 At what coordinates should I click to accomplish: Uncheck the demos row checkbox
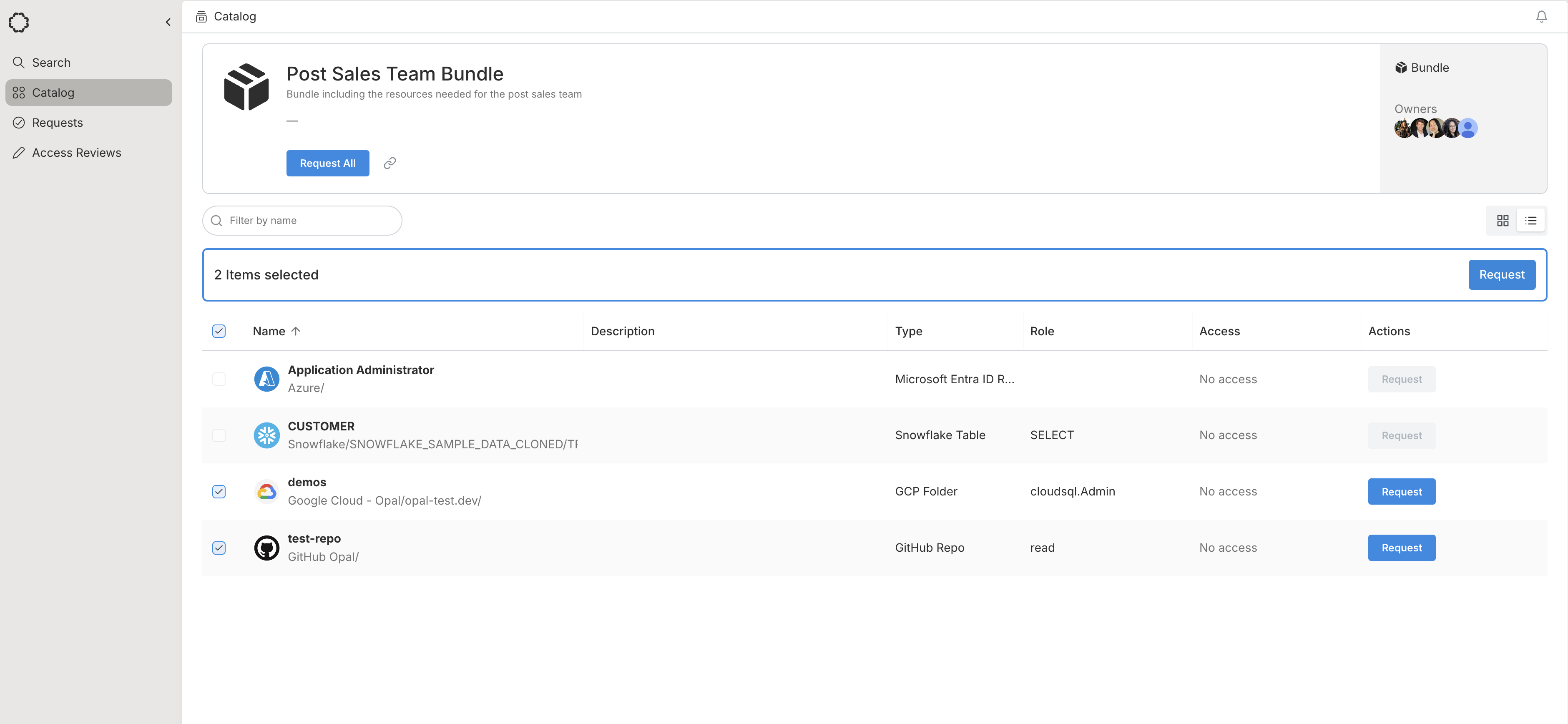tap(219, 491)
